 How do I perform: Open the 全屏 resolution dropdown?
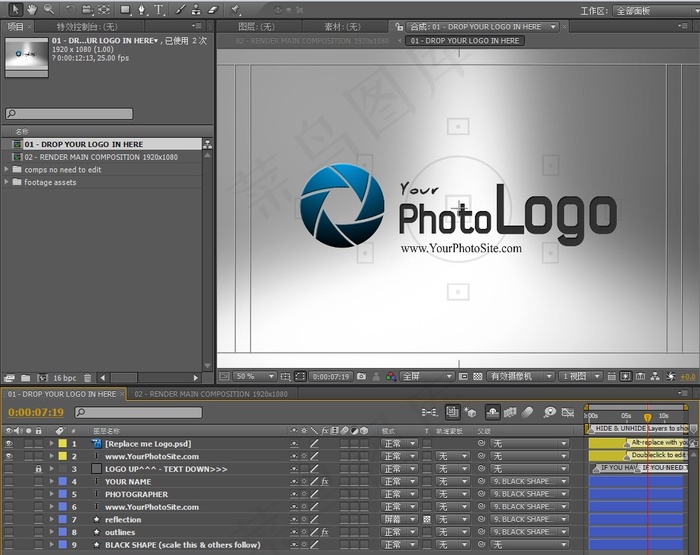tap(426, 376)
